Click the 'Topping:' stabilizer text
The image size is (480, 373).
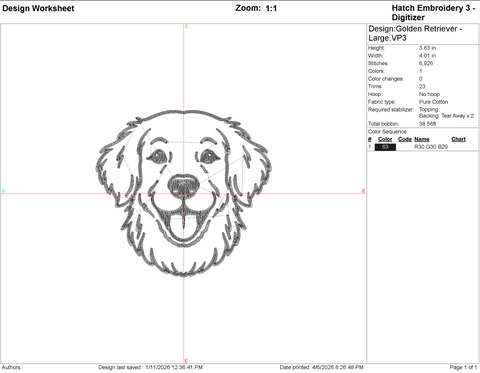point(429,109)
